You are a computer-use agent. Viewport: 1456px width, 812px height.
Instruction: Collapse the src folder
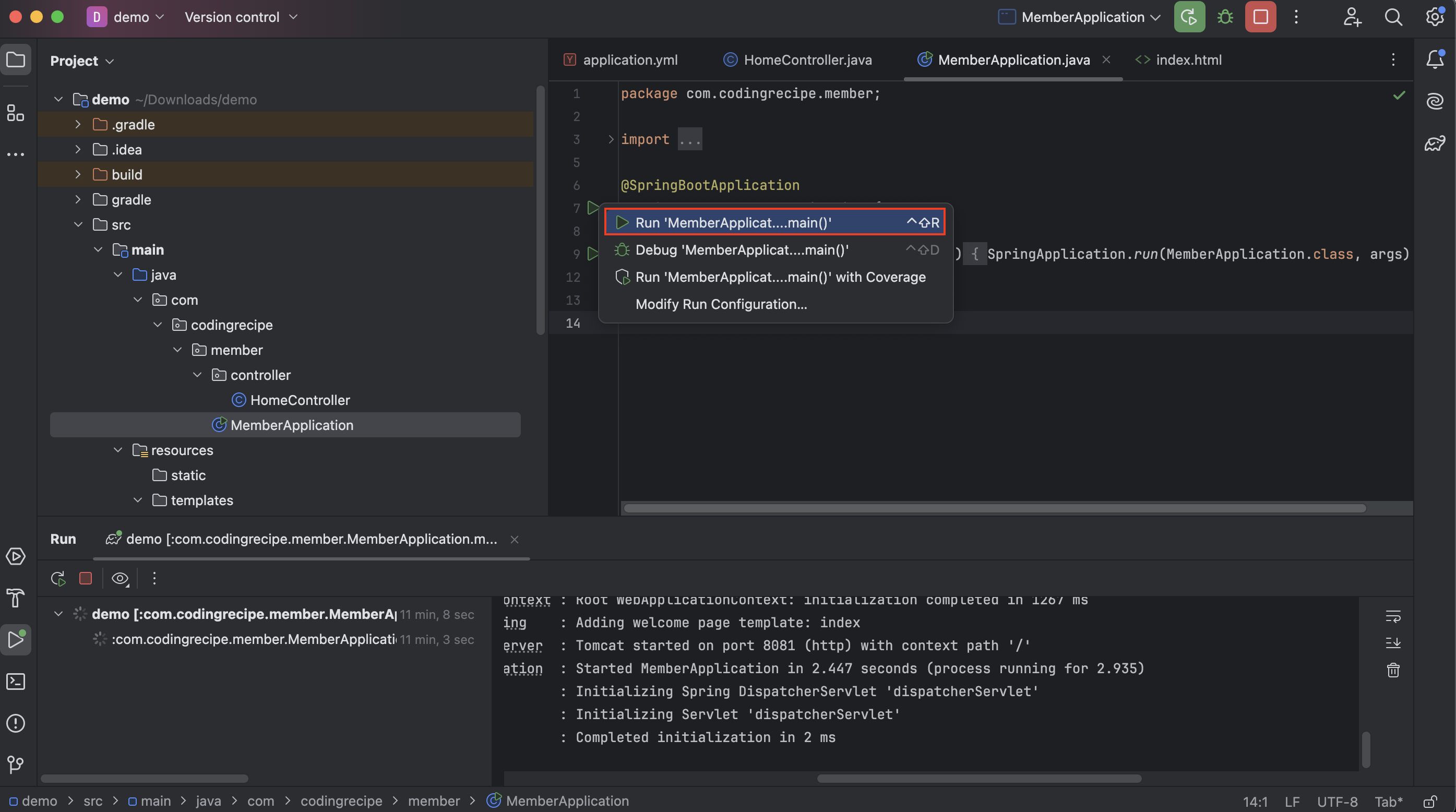tap(78, 224)
